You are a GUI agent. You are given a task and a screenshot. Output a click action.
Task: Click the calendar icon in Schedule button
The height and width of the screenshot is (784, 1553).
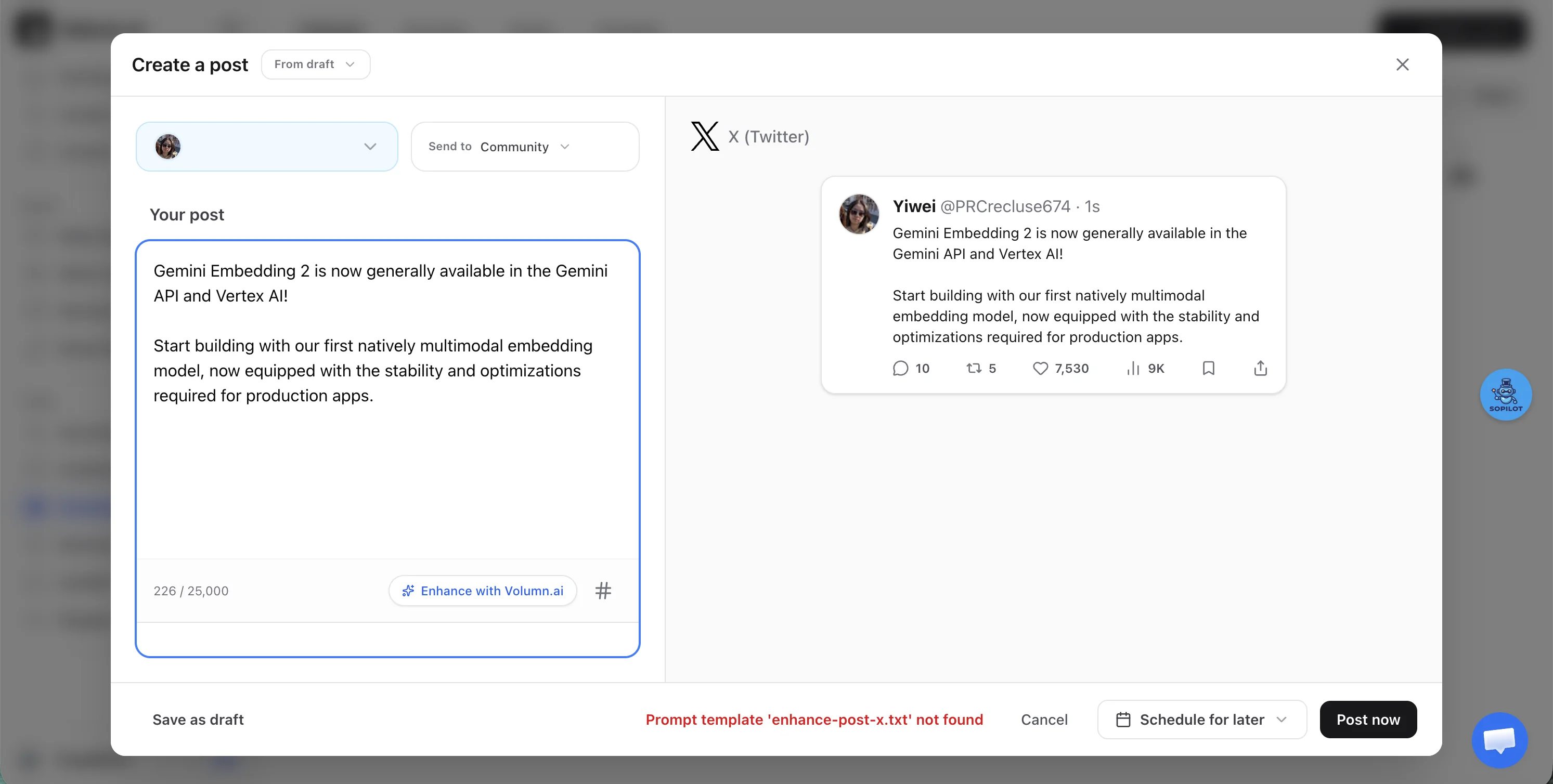coord(1123,720)
